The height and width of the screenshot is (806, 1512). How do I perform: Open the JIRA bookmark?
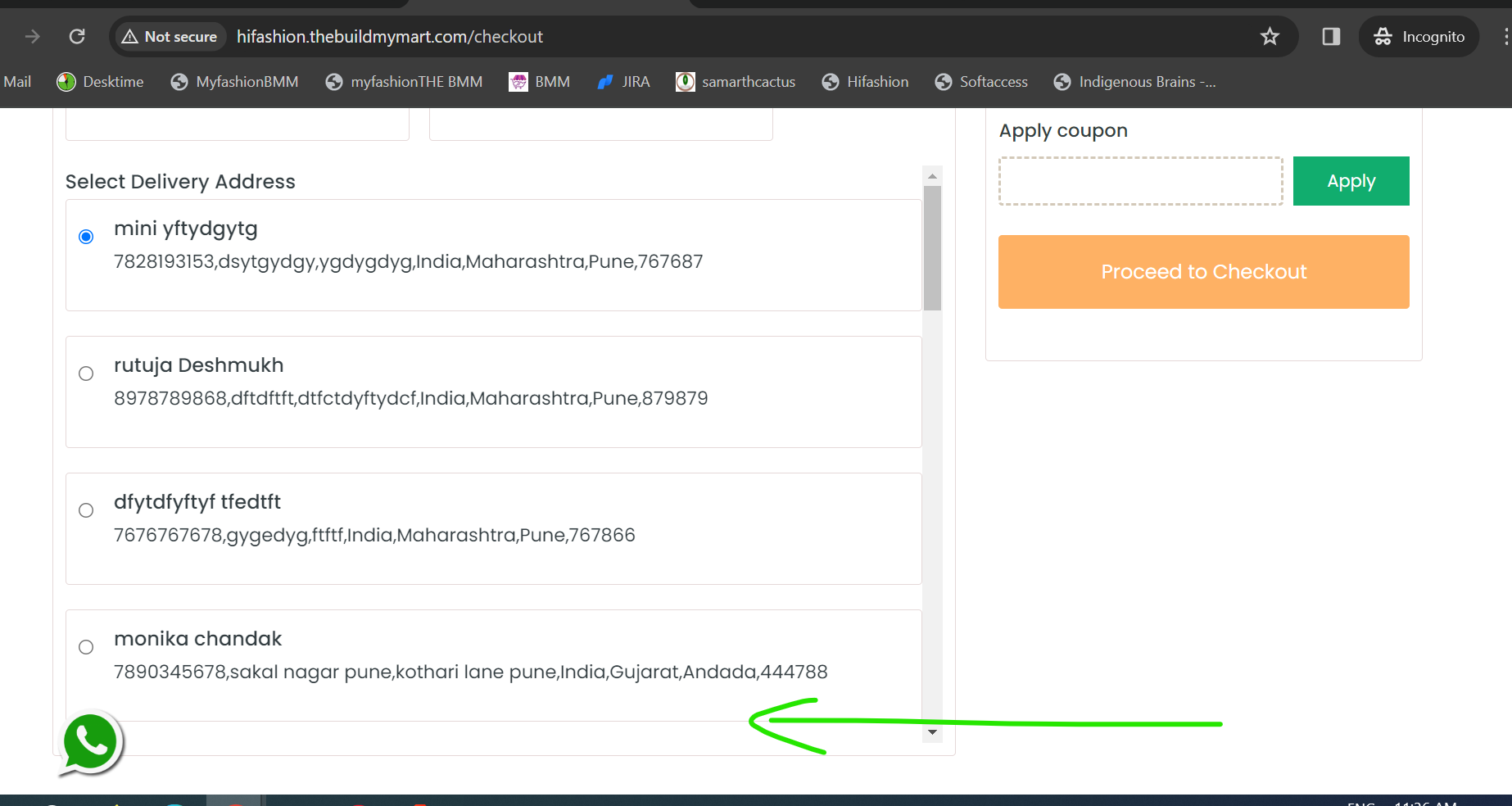tap(623, 82)
